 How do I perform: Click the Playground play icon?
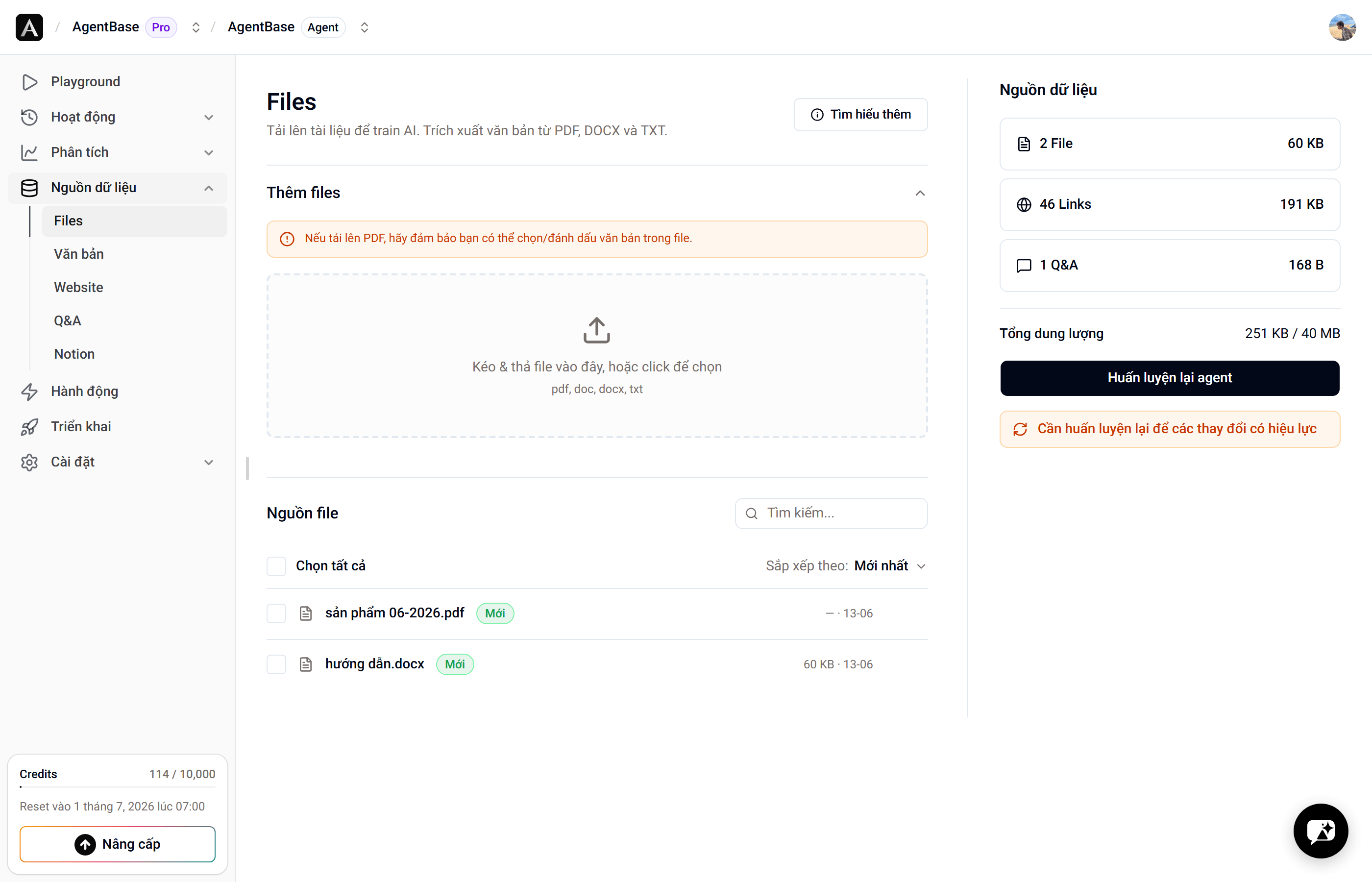coord(29,82)
